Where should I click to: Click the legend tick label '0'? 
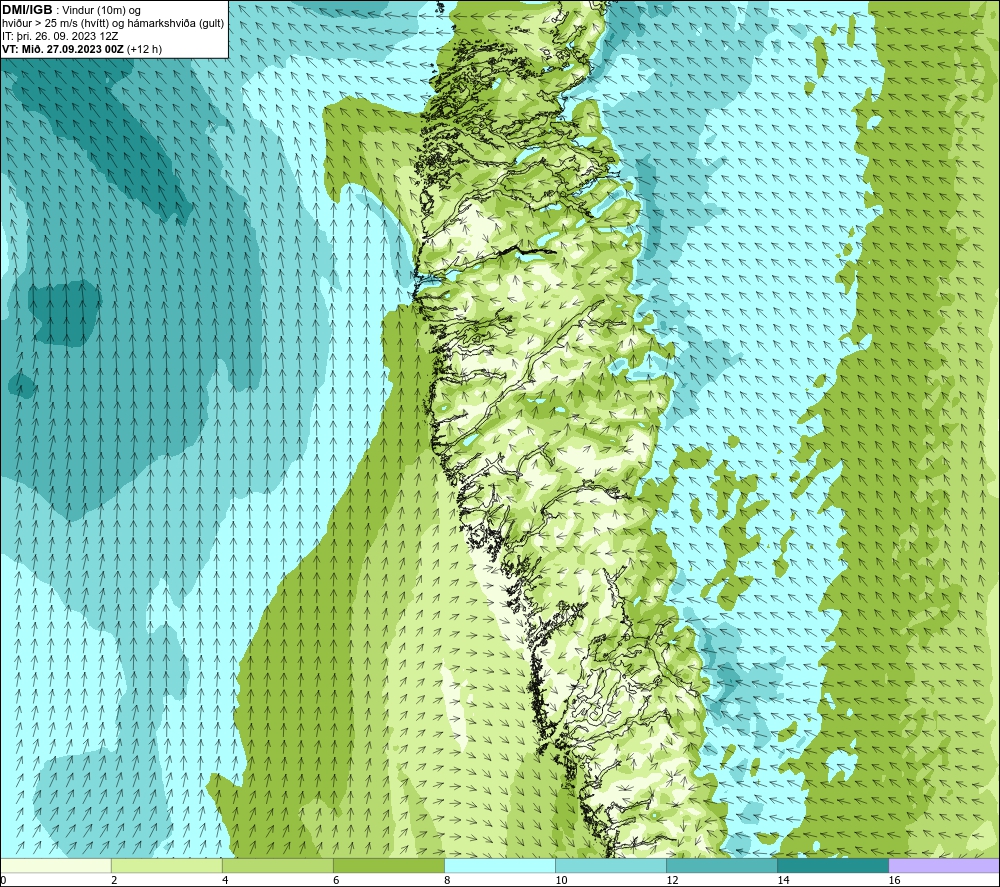(3, 880)
